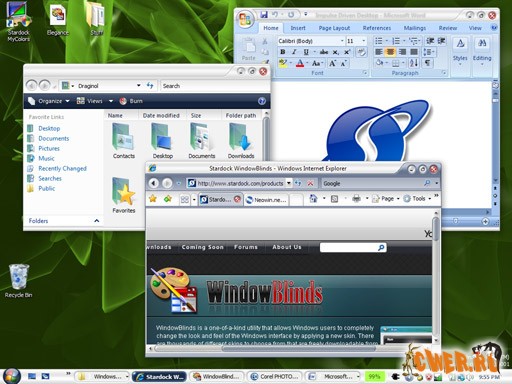Screen dimensions: 512x384
Task: Toggle Underline formatting in Word ribbon
Action: tap(306, 52)
